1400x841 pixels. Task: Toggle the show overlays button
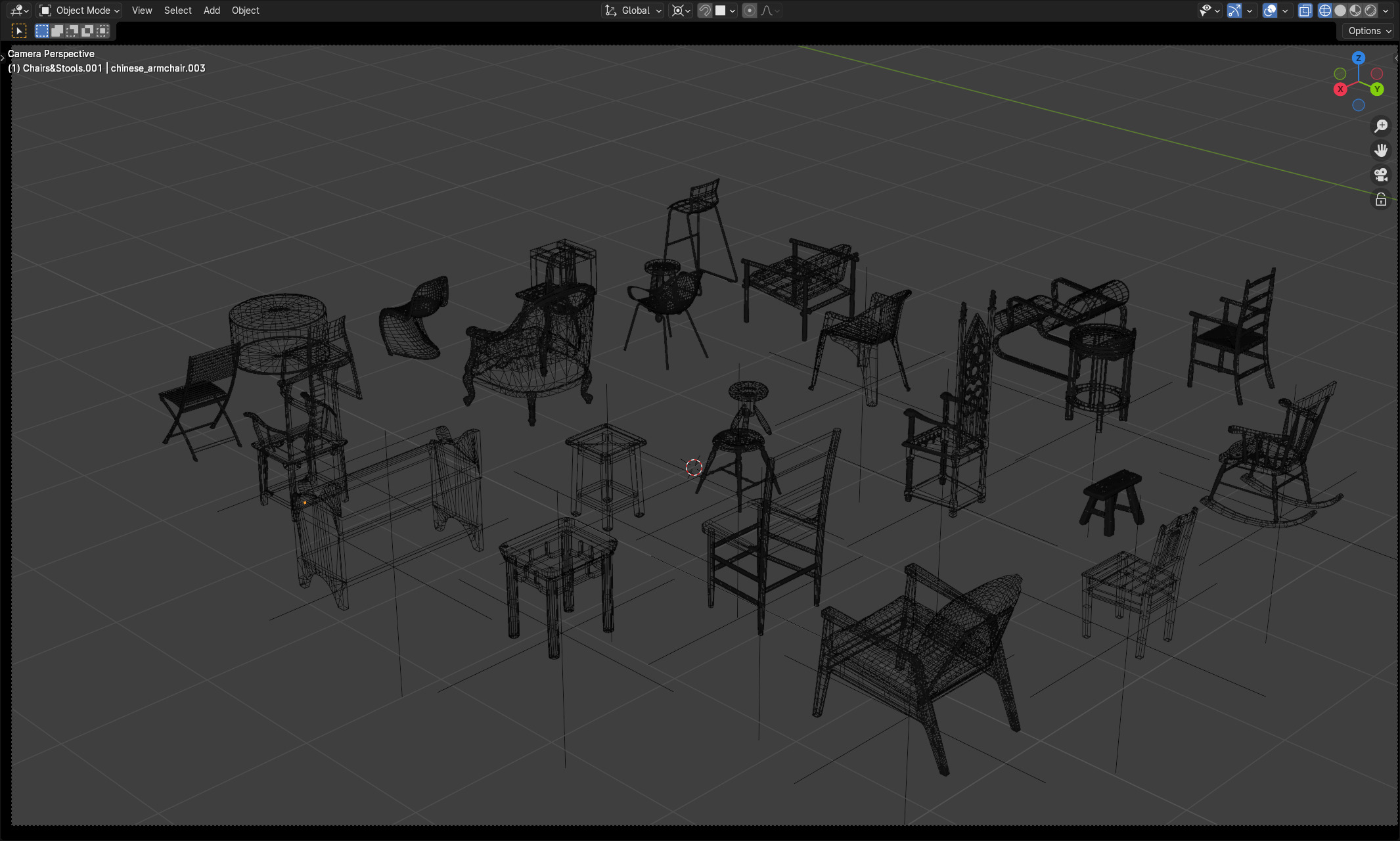[1270, 11]
